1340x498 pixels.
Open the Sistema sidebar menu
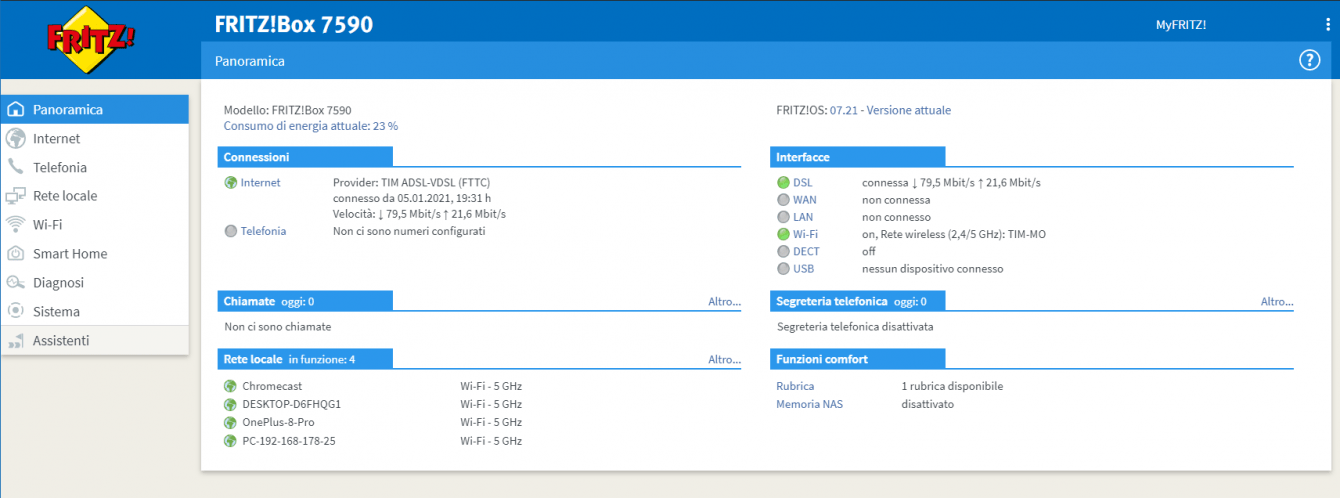point(94,311)
